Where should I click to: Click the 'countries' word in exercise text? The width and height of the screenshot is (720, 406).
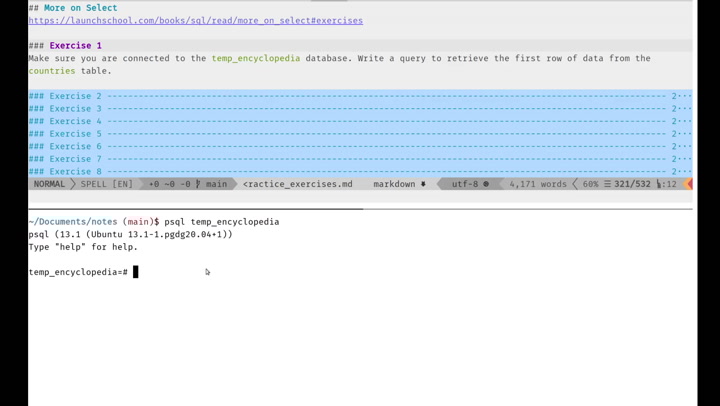(52, 71)
